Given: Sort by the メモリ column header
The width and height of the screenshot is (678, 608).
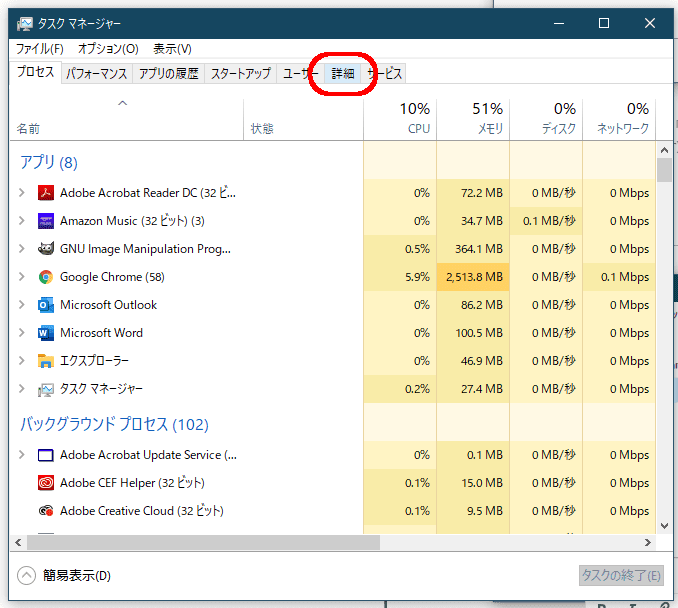Looking at the screenshot, I should tap(473, 120).
